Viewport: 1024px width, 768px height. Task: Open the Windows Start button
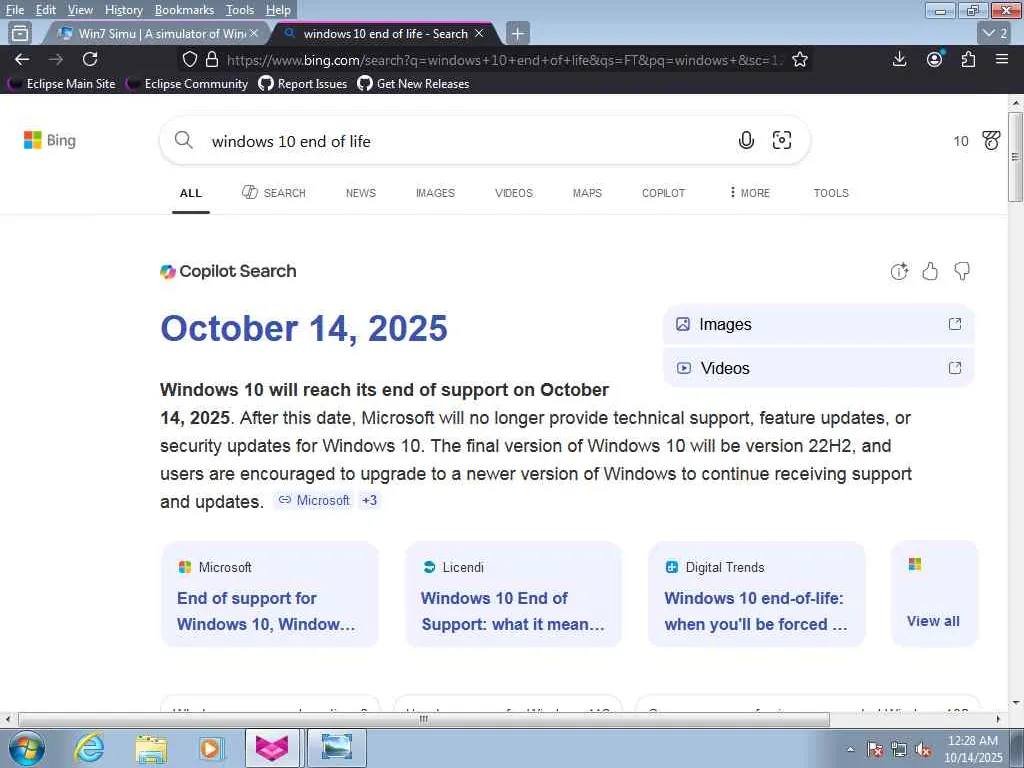[26, 748]
